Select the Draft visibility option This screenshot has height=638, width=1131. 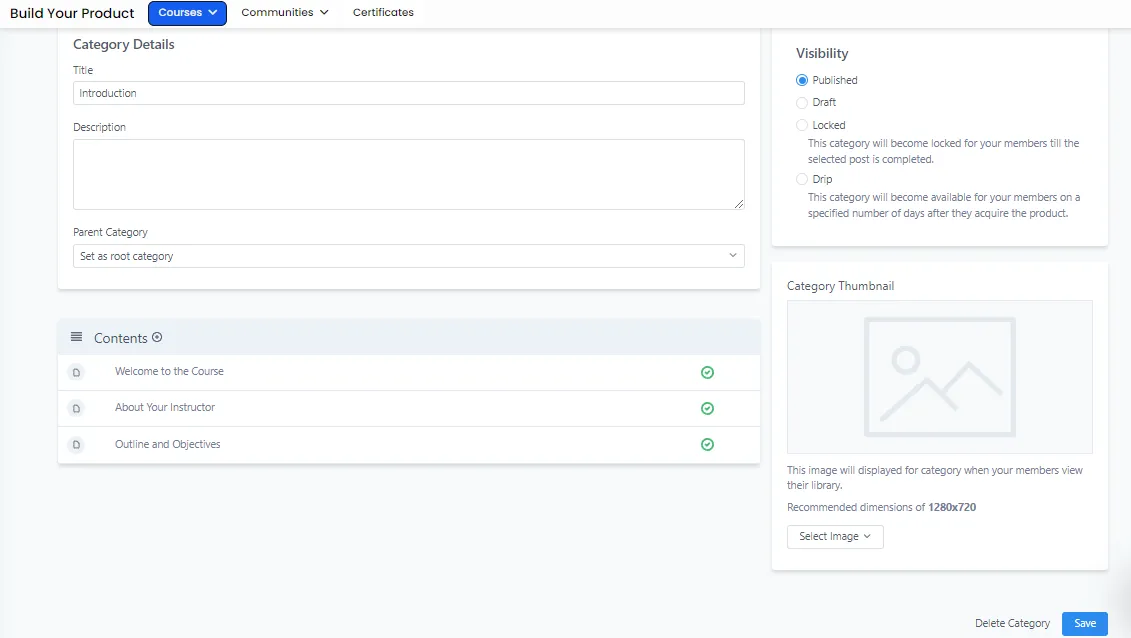[802, 102]
